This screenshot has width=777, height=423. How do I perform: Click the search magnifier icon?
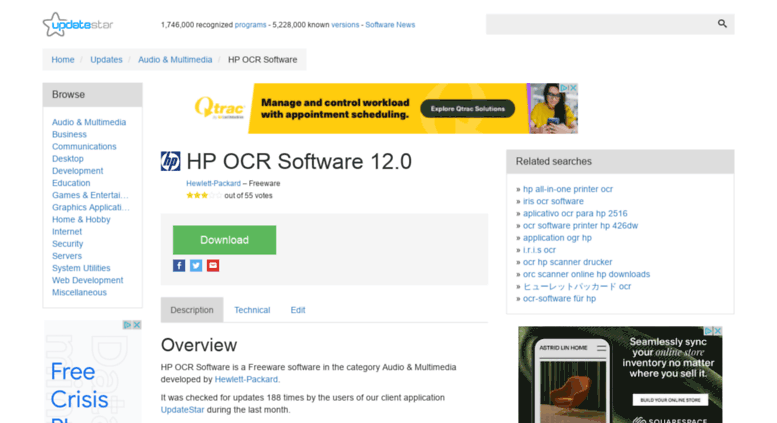[722, 24]
